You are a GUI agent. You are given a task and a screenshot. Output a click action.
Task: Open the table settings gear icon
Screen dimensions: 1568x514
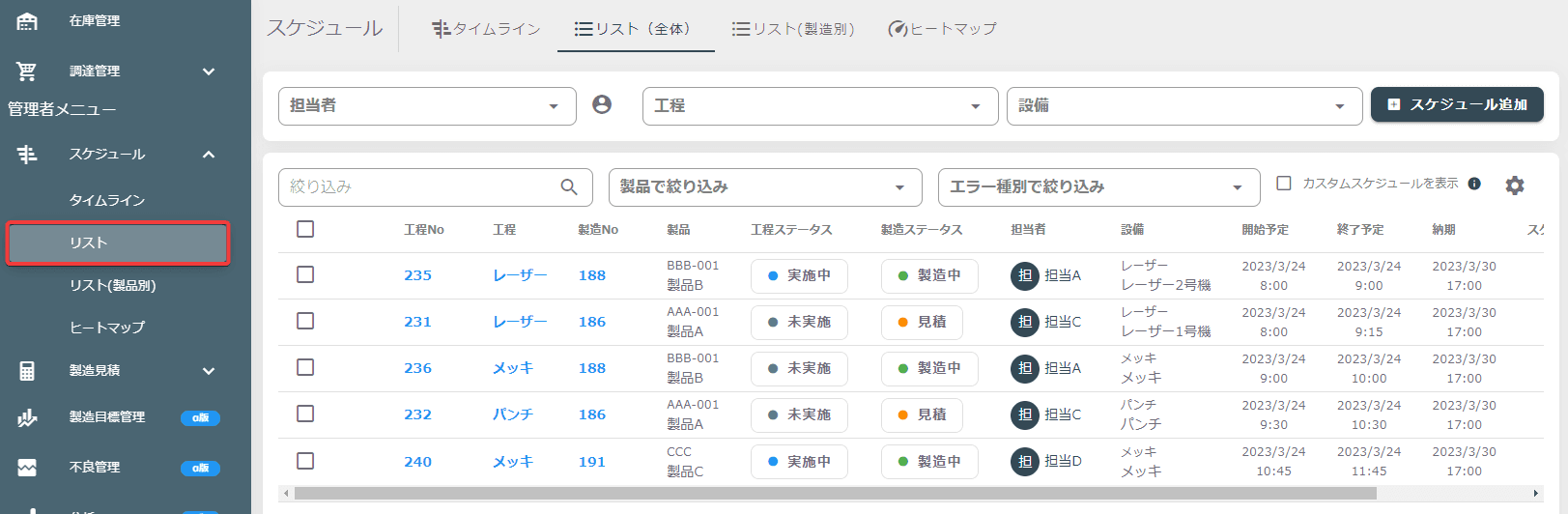tap(1515, 186)
